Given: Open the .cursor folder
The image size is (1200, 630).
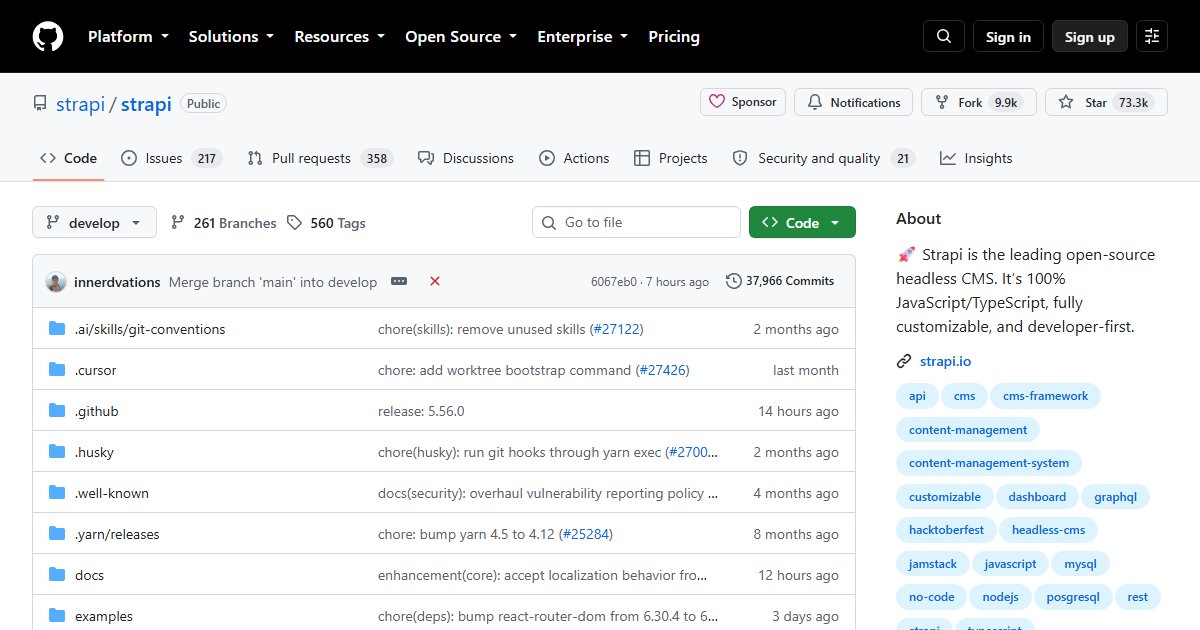Looking at the screenshot, I should tap(95, 370).
